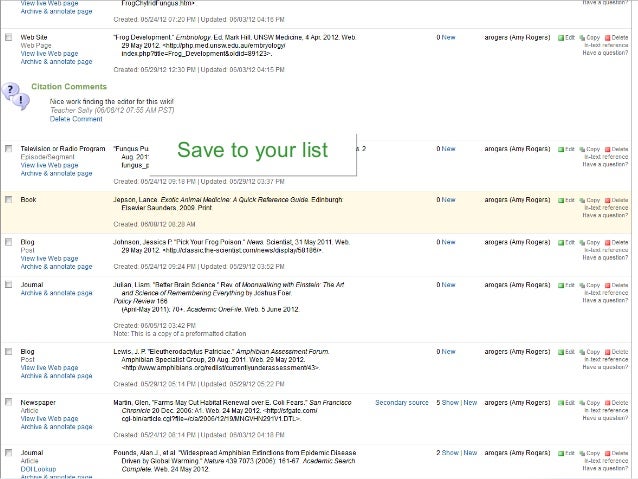Copy the Television or Radio Program citation
The width and height of the screenshot is (638, 479).
(590, 149)
